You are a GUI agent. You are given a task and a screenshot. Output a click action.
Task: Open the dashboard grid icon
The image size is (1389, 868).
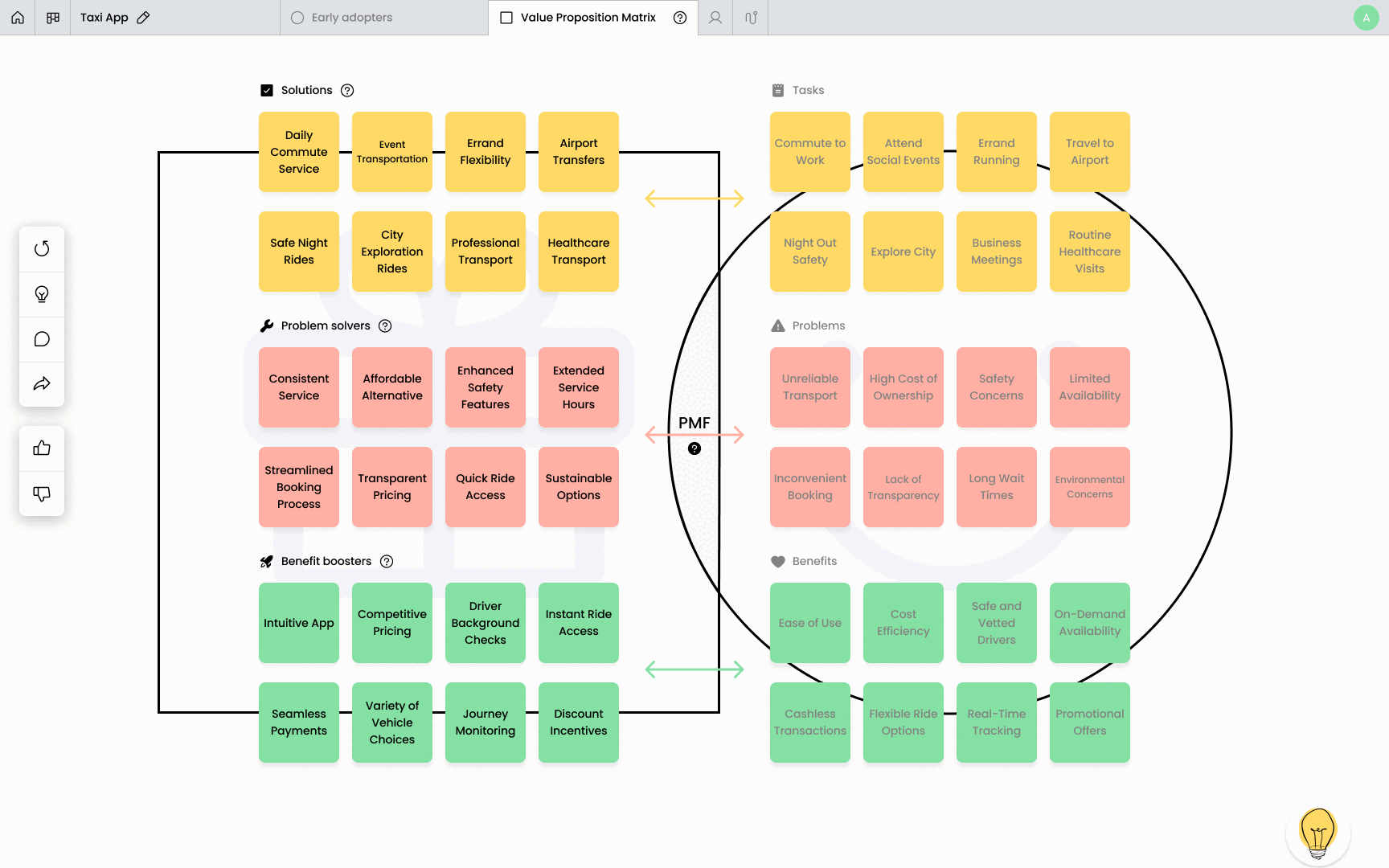[x=53, y=18]
